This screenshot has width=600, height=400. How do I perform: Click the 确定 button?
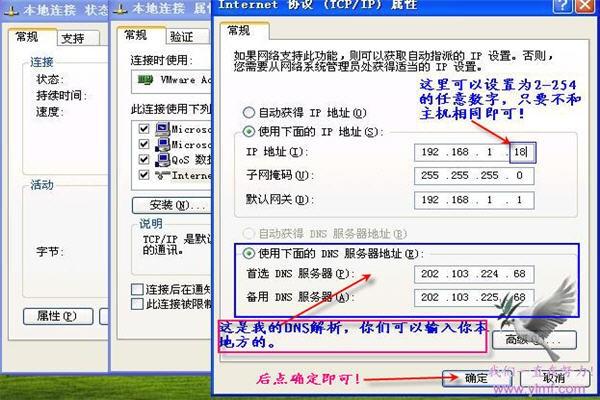(x=476, y=378)
